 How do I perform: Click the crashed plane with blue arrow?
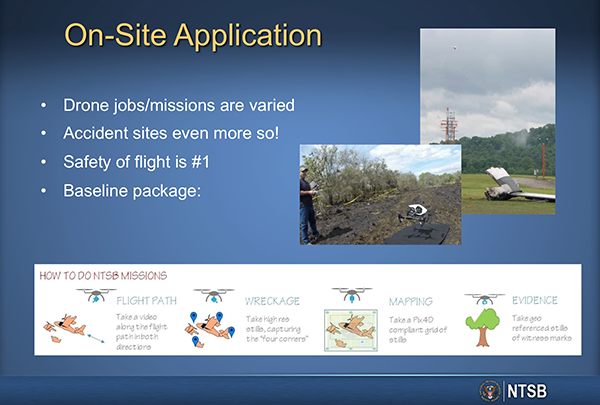tap(74, 329)
